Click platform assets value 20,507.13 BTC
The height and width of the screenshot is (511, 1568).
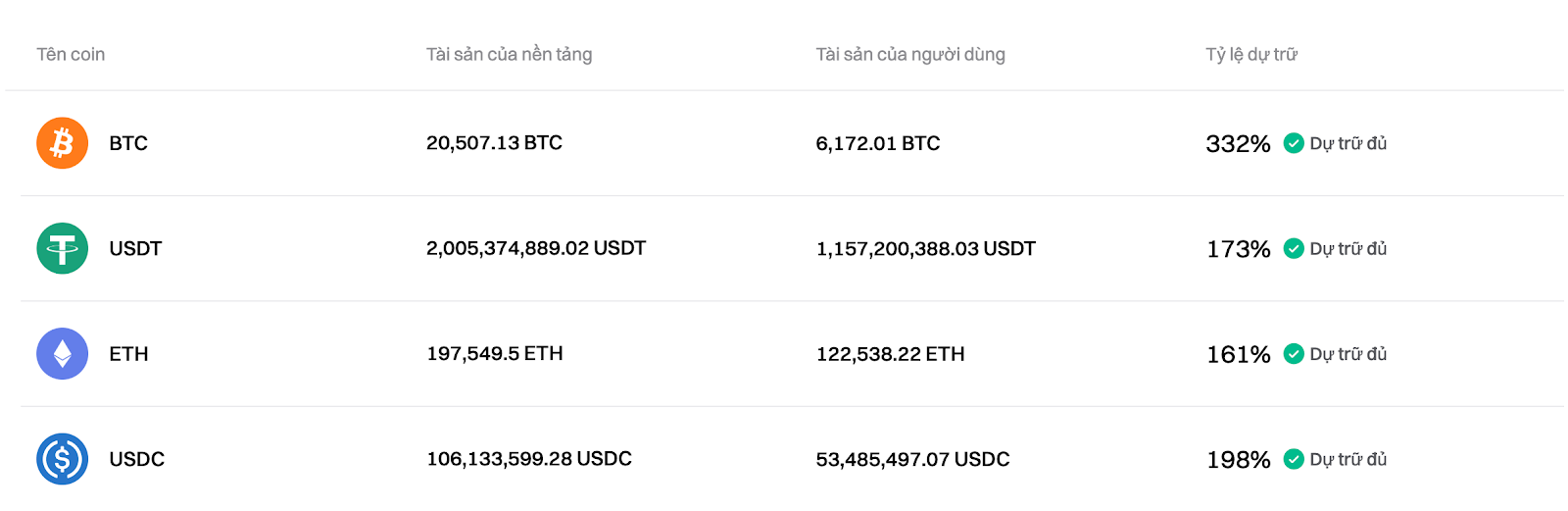[x=494, y=143]
